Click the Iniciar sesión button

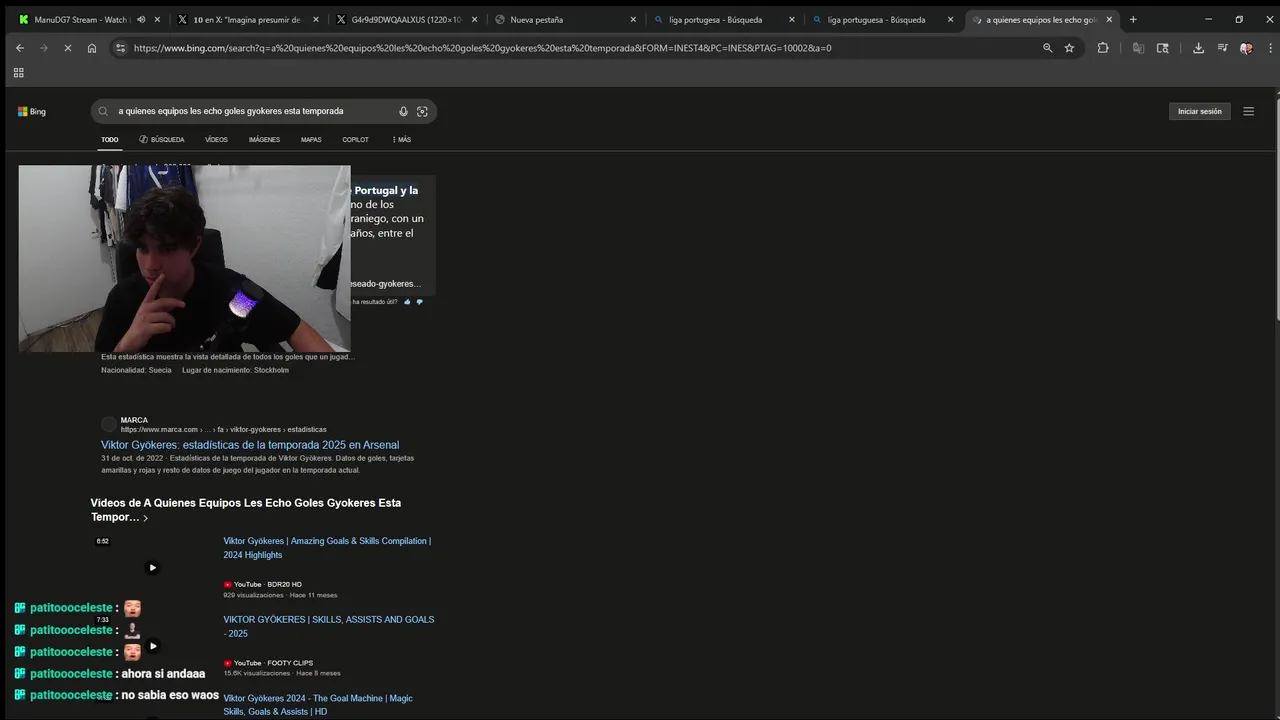coord(1200,111)
